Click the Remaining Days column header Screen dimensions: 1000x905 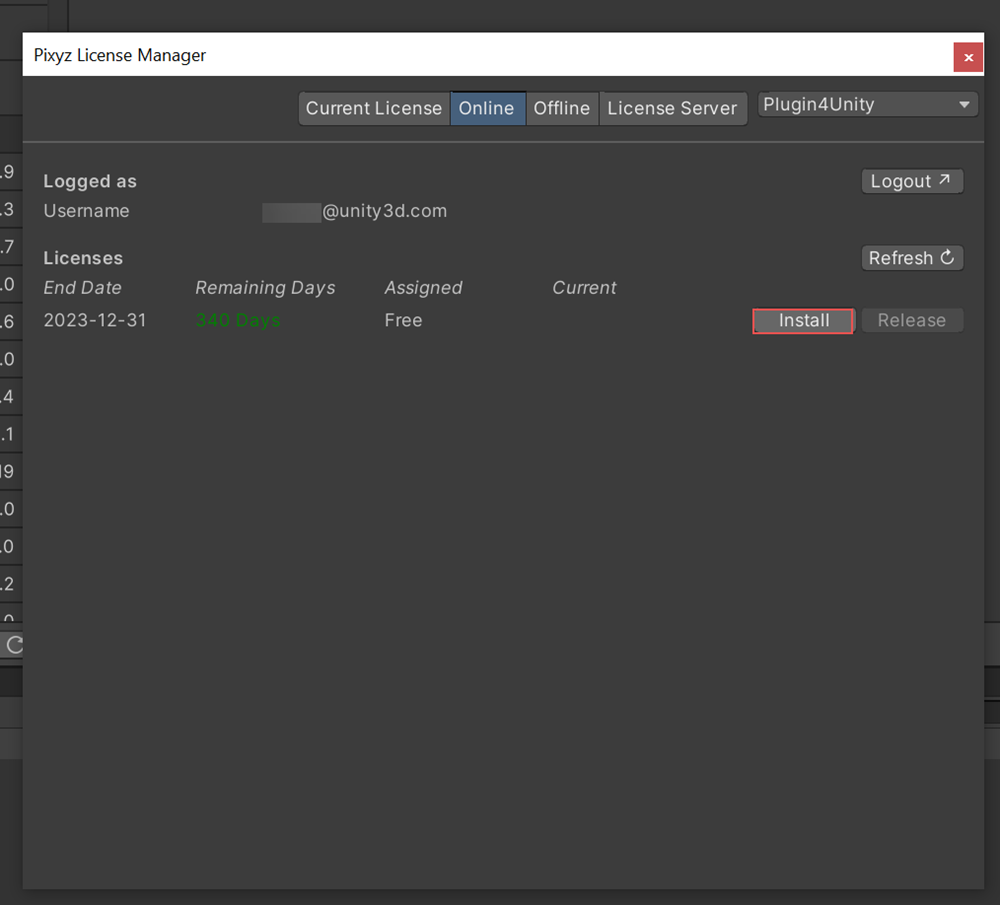pyautogui.click(x=265, y=288)
